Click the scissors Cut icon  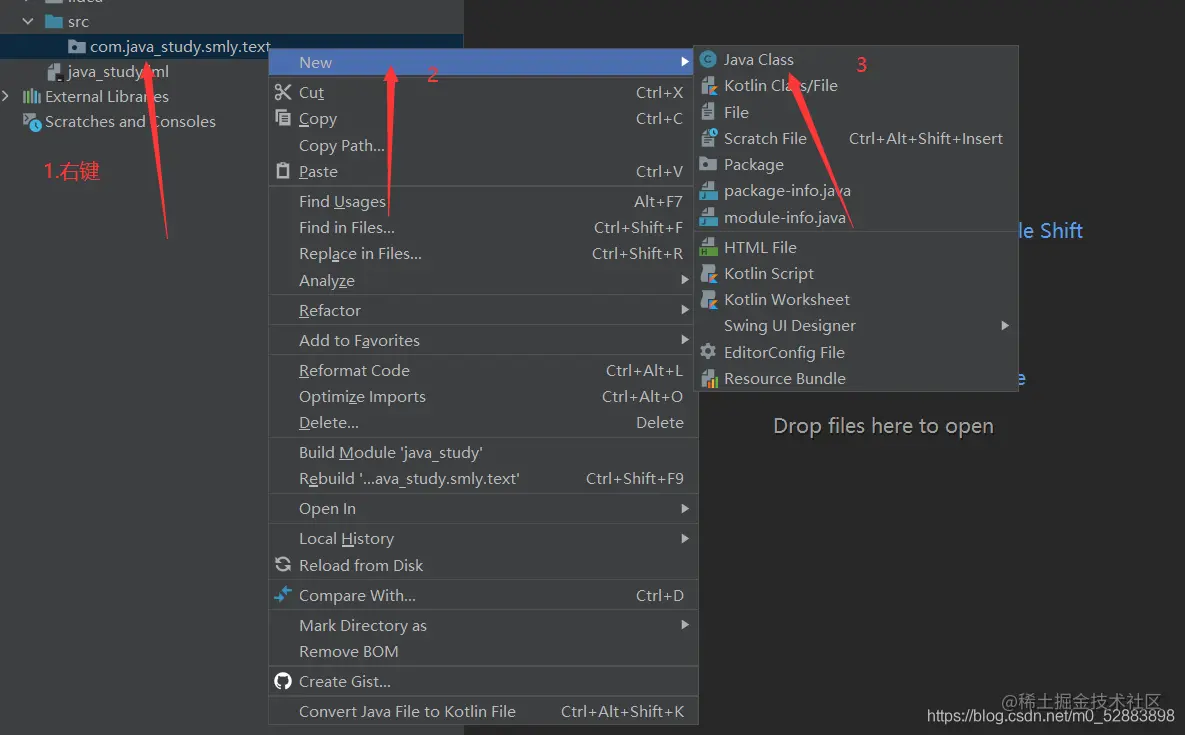[283, 92]
